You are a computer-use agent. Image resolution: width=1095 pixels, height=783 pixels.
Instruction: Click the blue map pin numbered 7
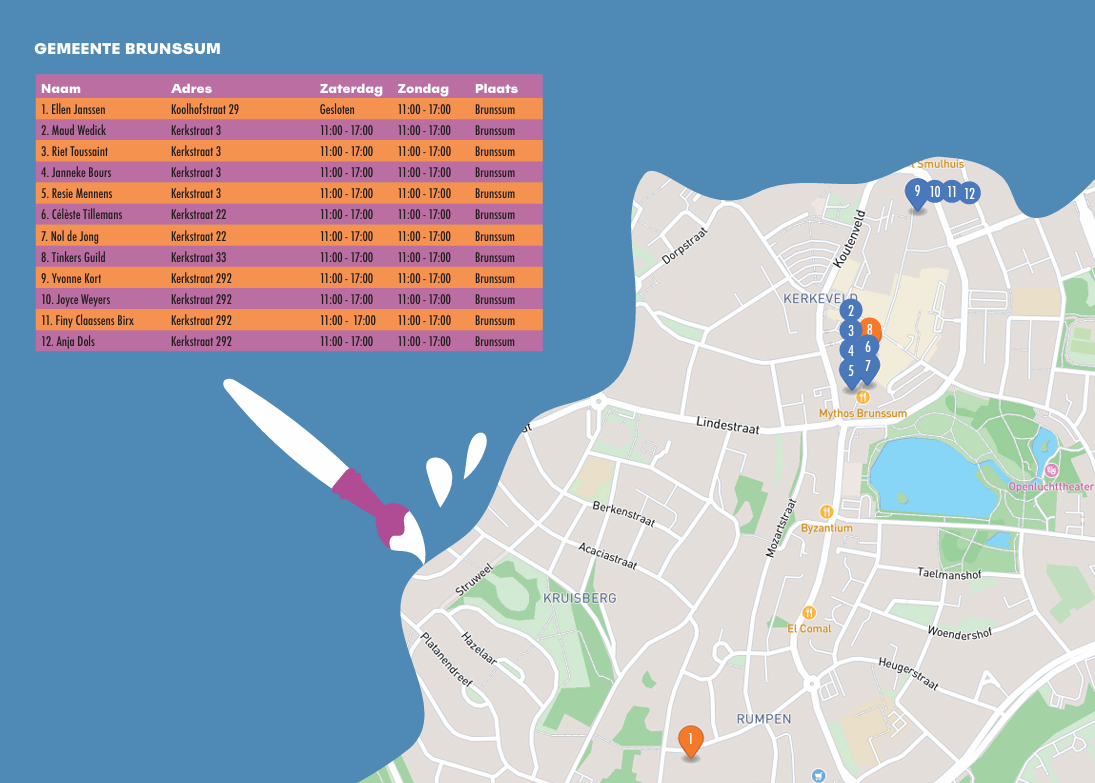pos(868,368)
